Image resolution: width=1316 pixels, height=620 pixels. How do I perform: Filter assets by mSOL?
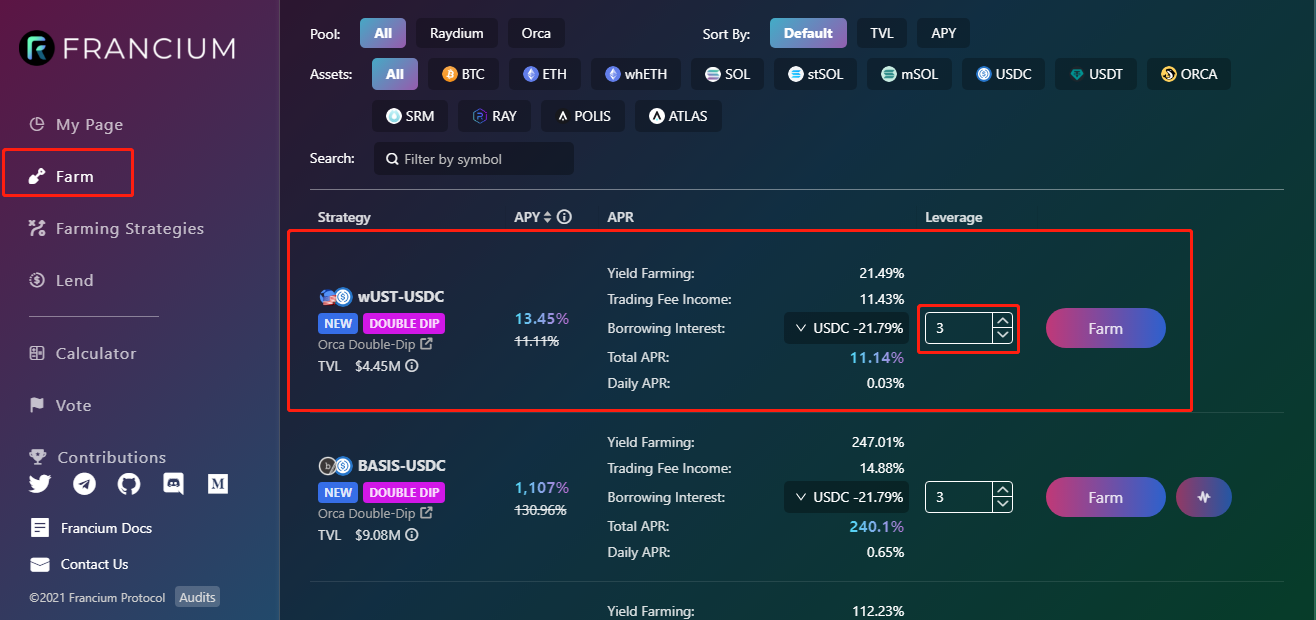[x=909, y=74]
